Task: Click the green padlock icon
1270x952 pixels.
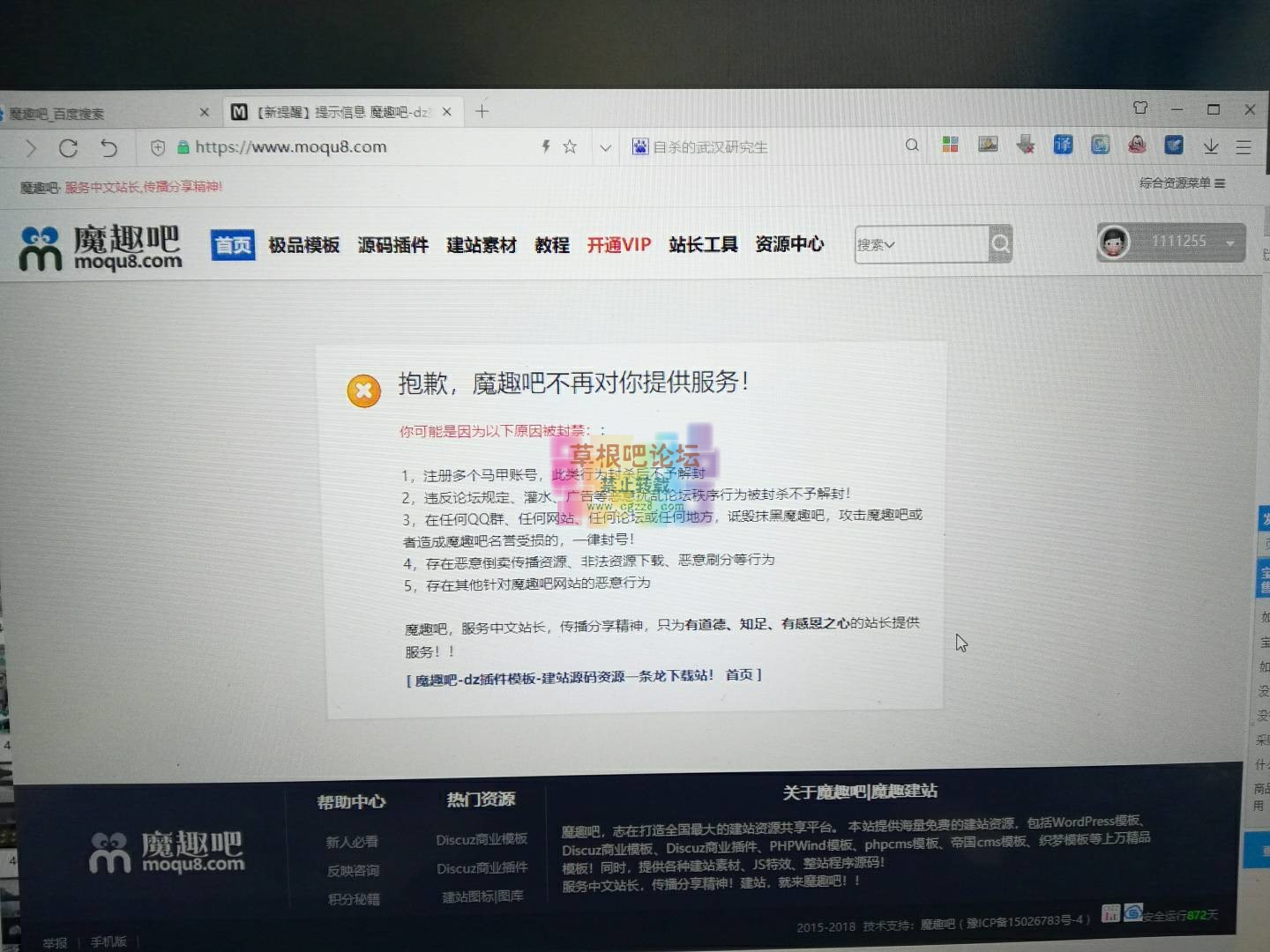Action: (183, 147)
